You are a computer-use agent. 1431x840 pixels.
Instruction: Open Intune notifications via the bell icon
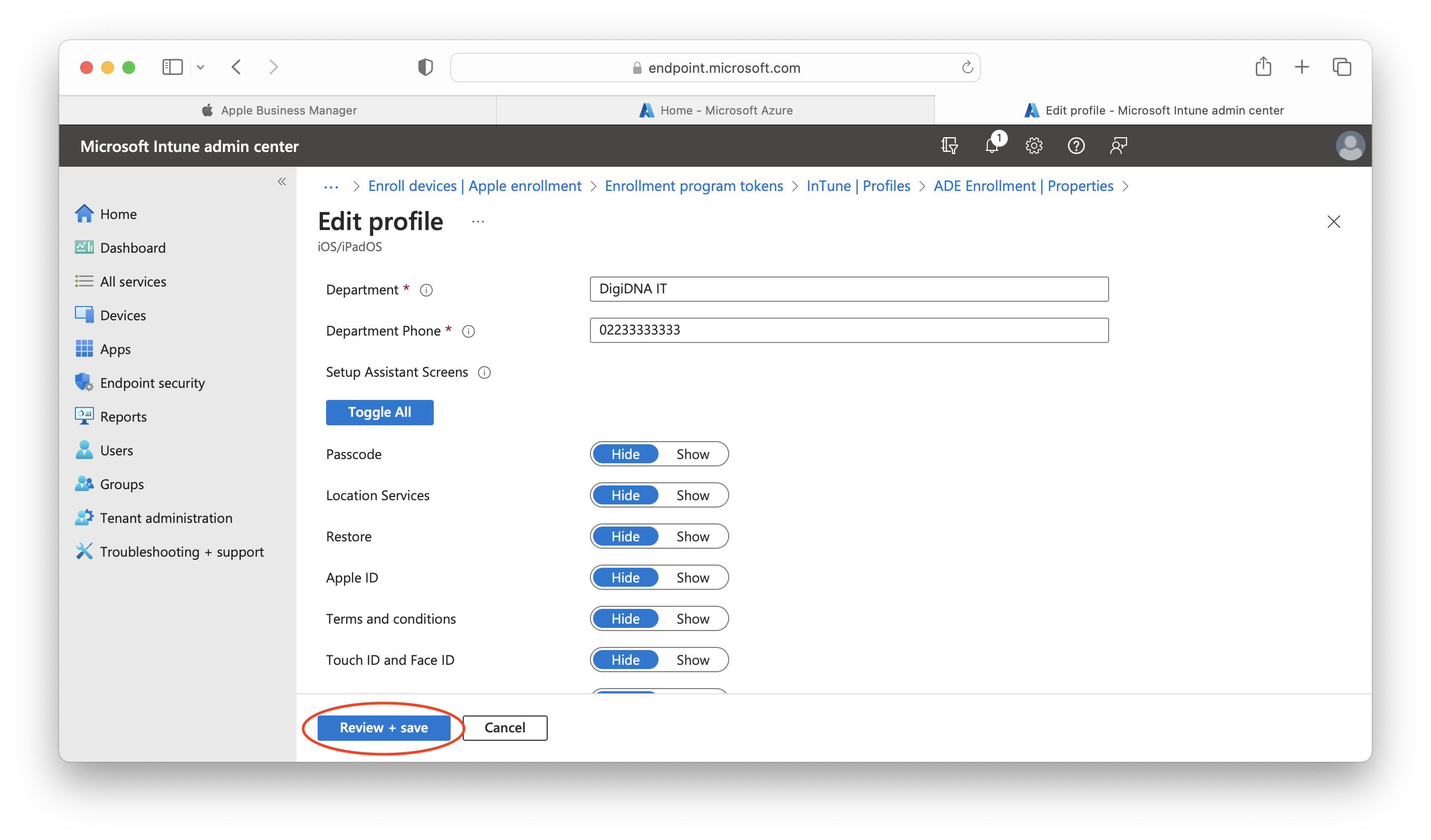coord(992,146)
